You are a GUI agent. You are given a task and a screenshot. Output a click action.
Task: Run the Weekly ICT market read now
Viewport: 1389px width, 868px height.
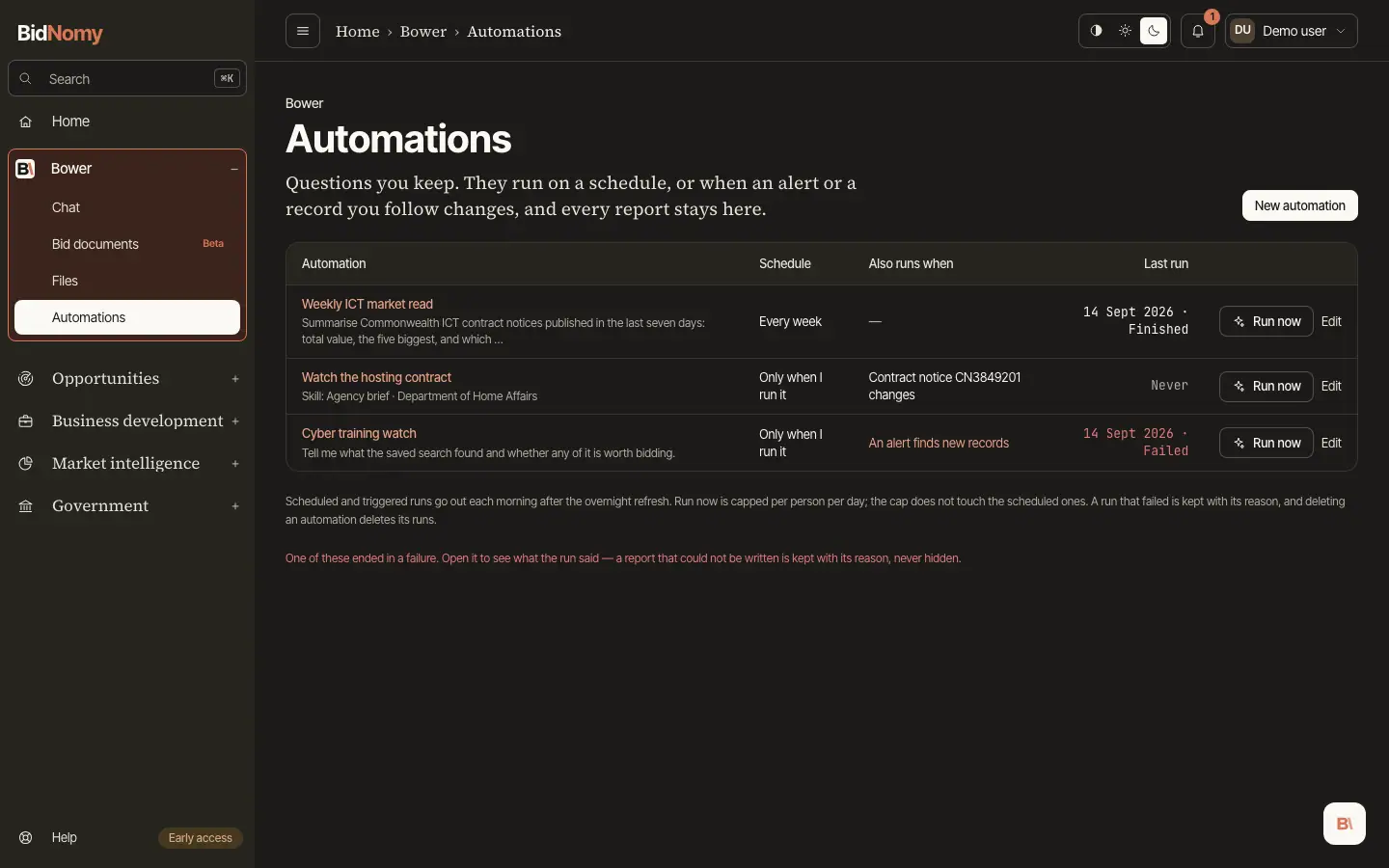pos(1266,321)
